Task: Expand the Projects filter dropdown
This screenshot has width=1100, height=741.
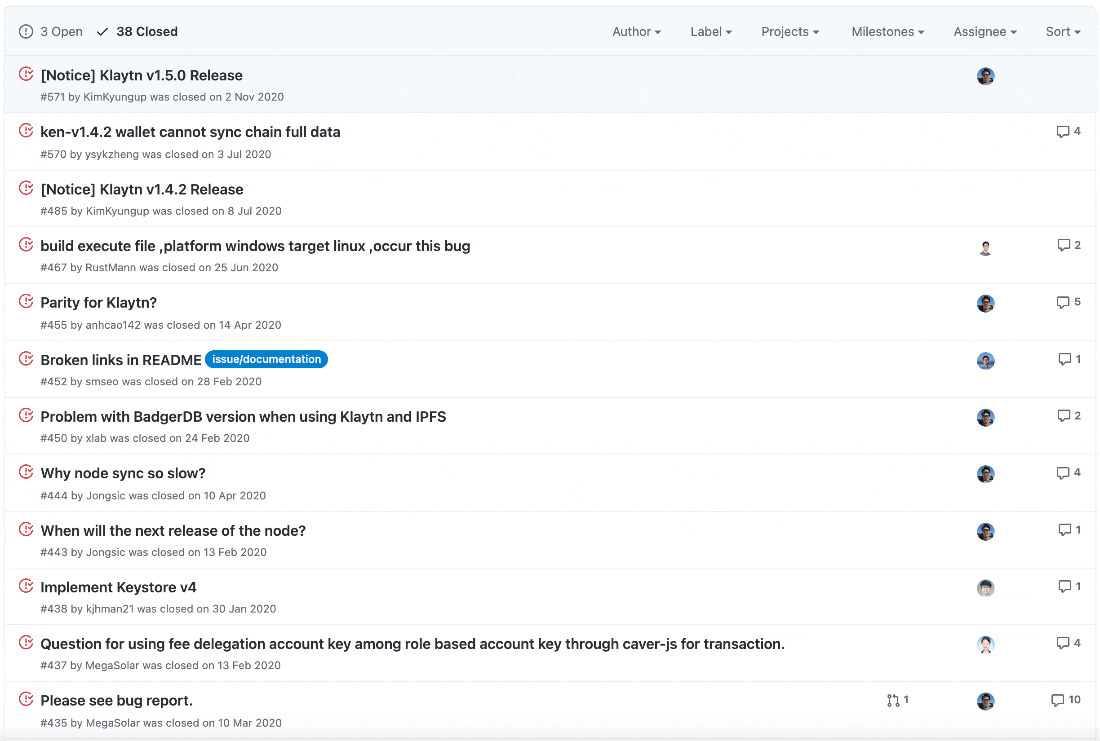Action: tap(790, 32)
